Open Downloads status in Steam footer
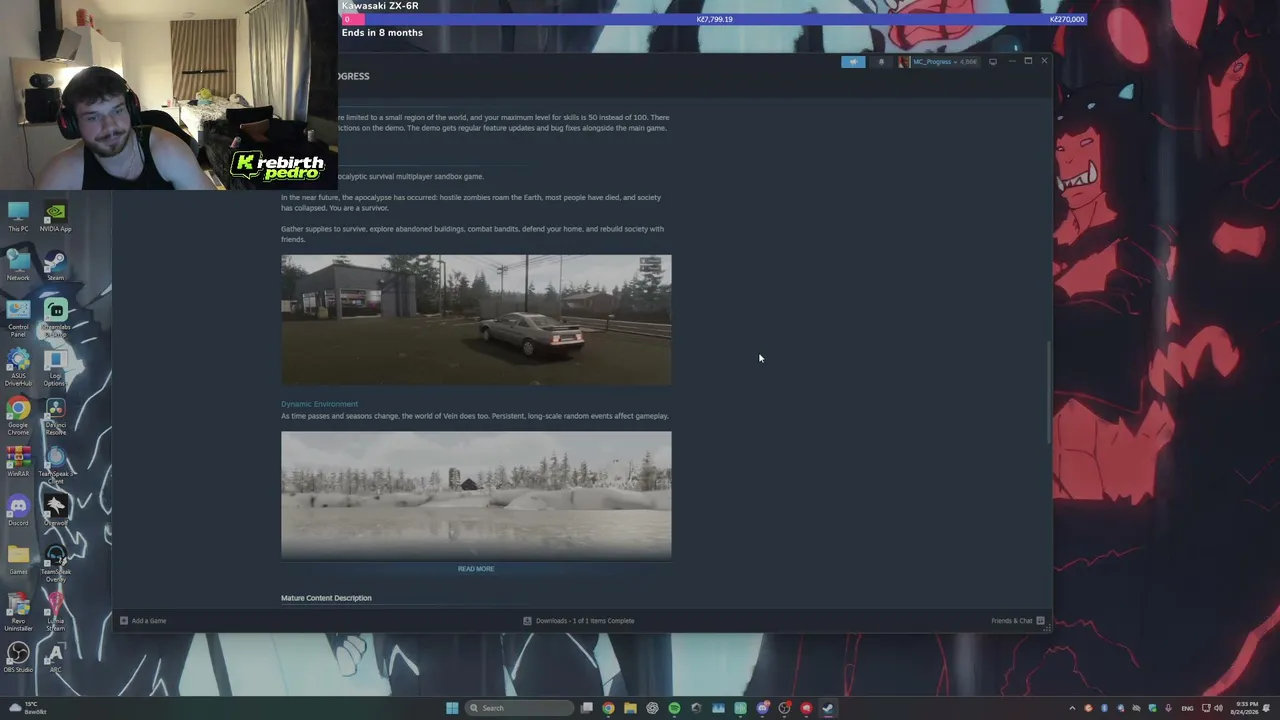Image resolution: width=1280 pixels, height=720 pixels. click(x=579, y=621)
